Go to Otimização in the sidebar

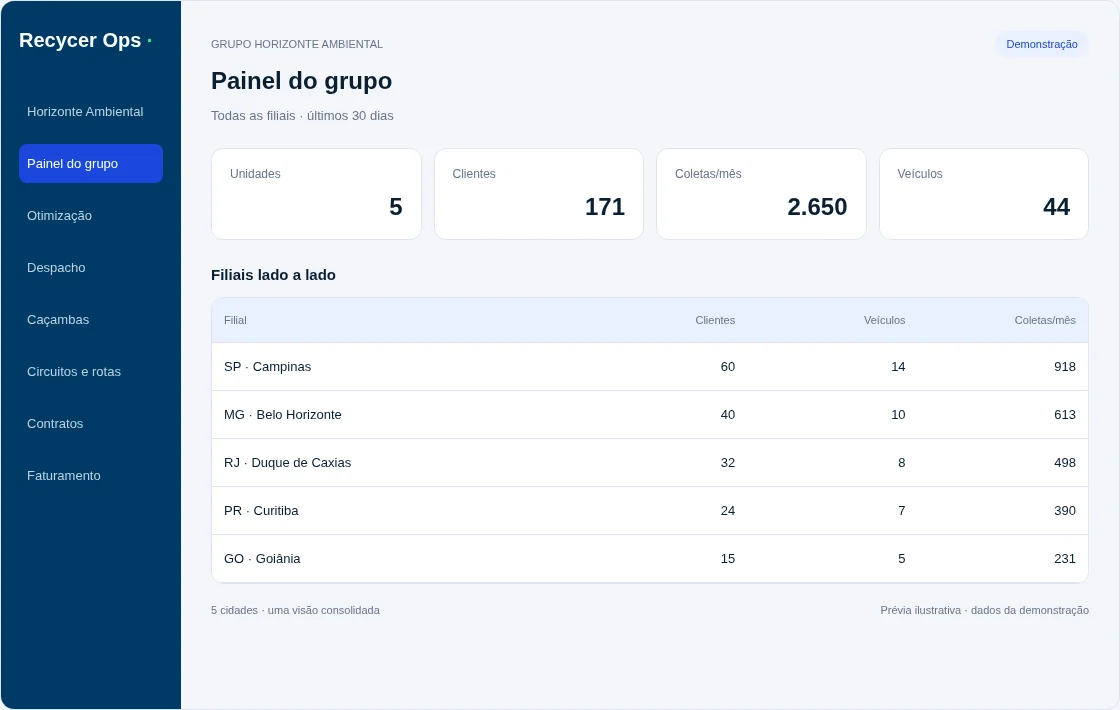[91, 216]
